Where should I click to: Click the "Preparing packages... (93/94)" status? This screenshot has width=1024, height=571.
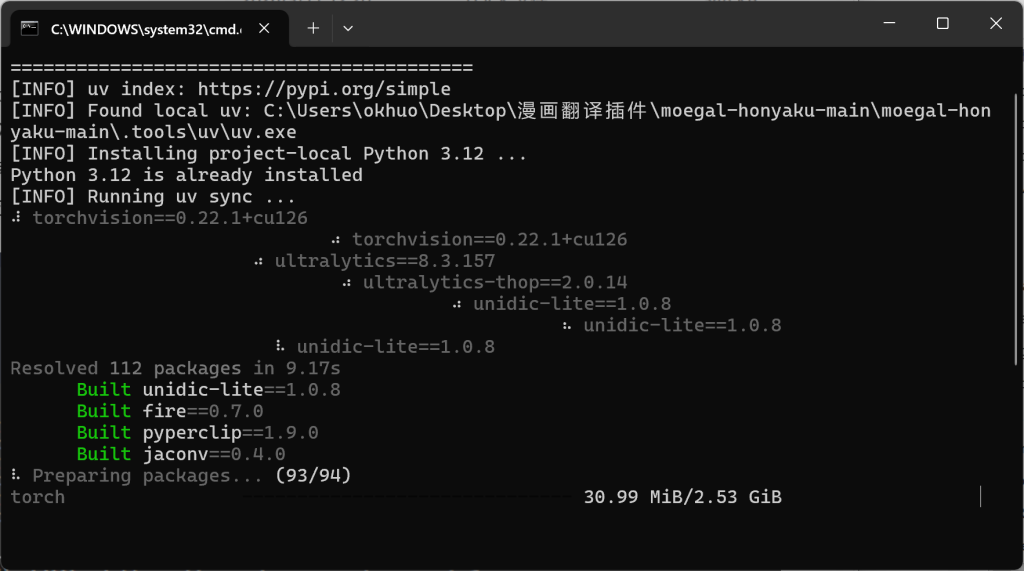(x=181, y=476)
